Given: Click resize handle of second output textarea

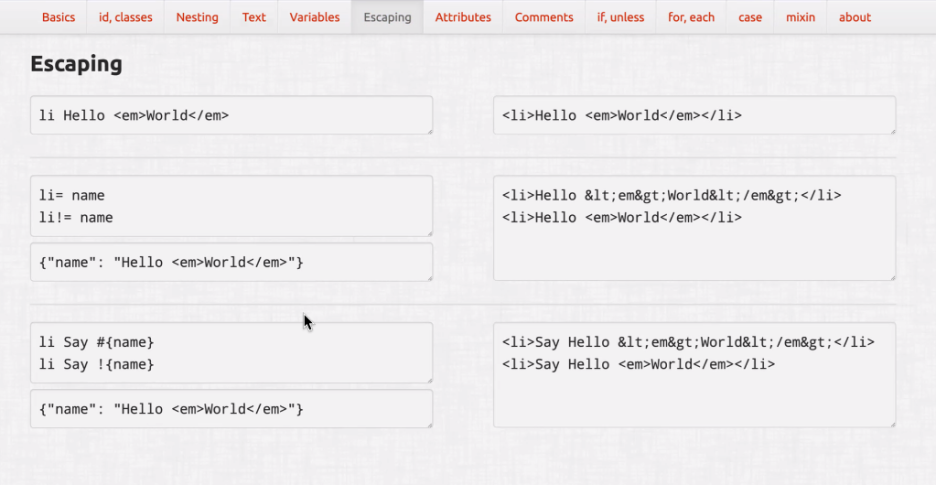Looking at the screenshot, I should click(892, 277).
